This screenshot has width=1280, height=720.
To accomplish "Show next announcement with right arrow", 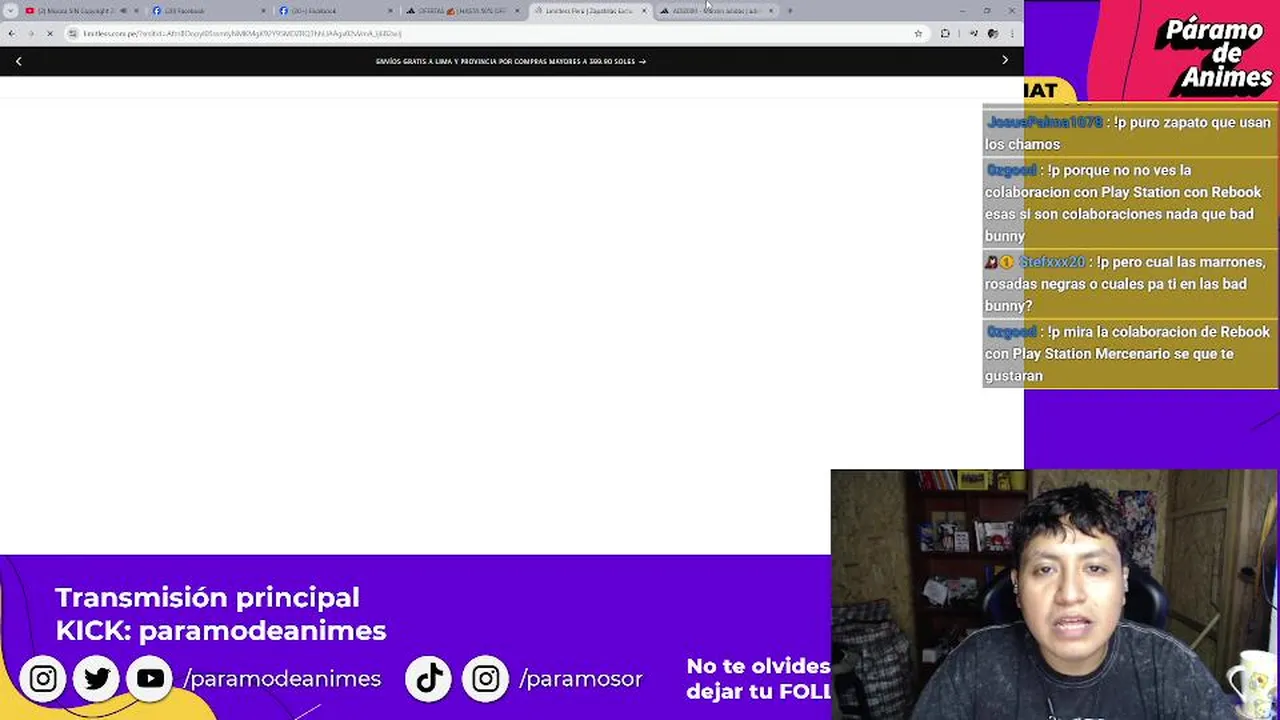I will [1005, 61].
